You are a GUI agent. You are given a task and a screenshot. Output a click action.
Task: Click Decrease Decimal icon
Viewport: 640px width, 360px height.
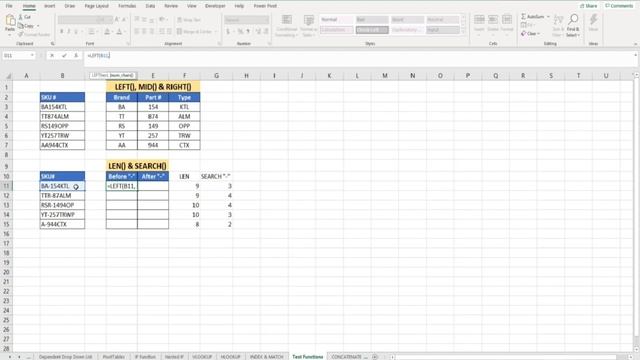(266, 31)
